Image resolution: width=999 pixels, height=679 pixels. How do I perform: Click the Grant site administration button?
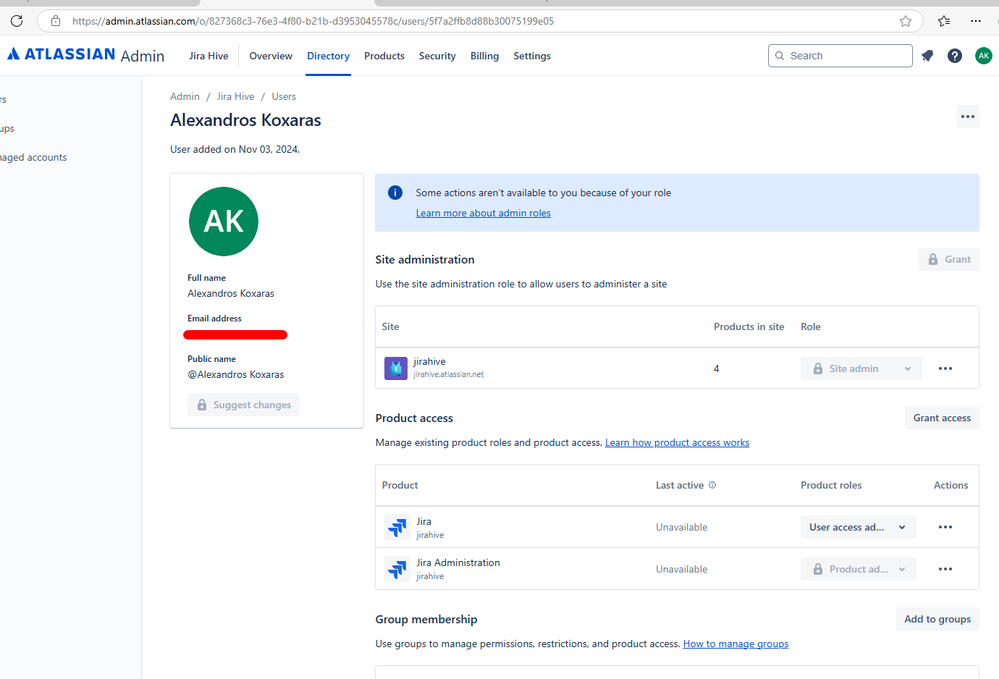tap(949, 259)
